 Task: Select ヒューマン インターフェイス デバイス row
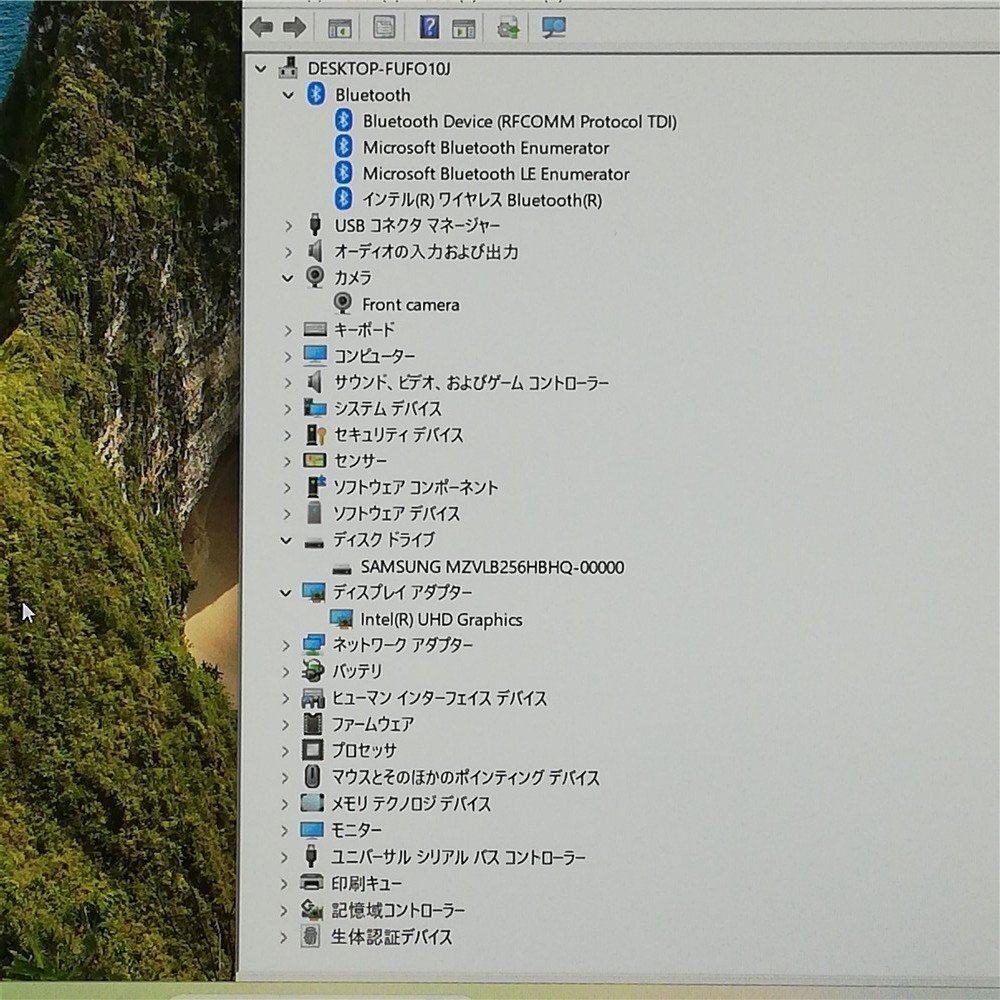[439, 698]
